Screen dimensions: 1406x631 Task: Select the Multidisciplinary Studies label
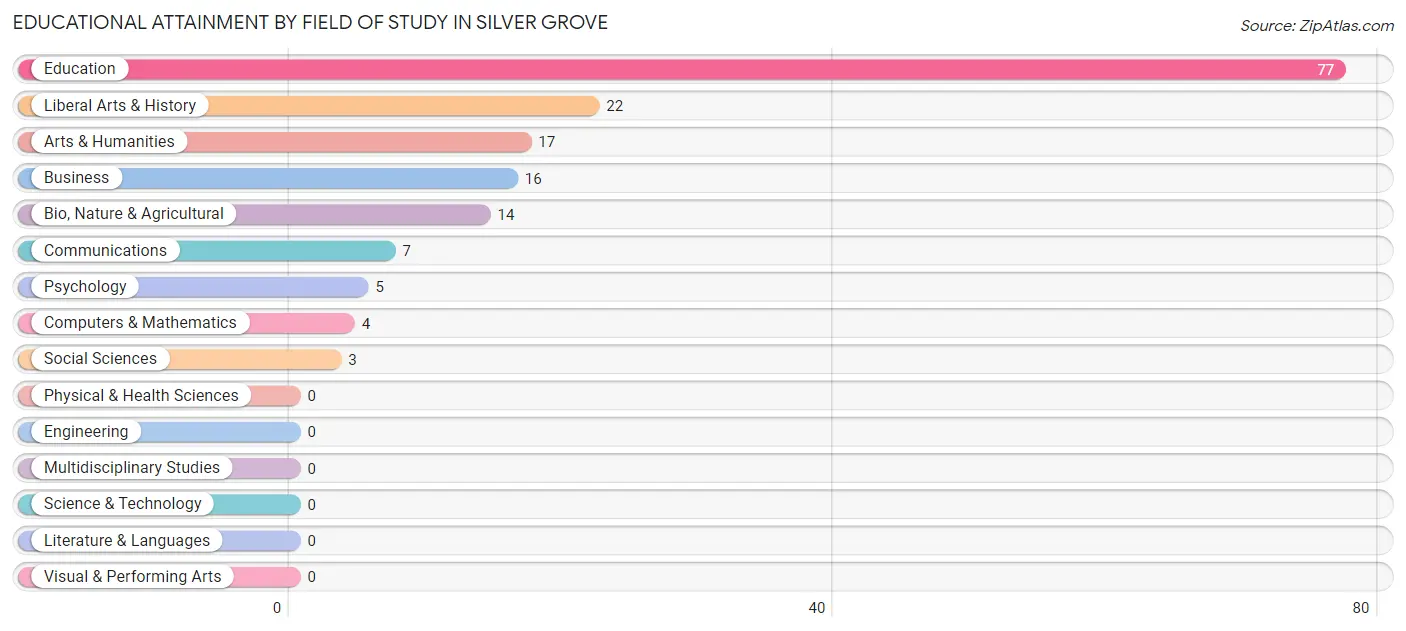[132, 468]
